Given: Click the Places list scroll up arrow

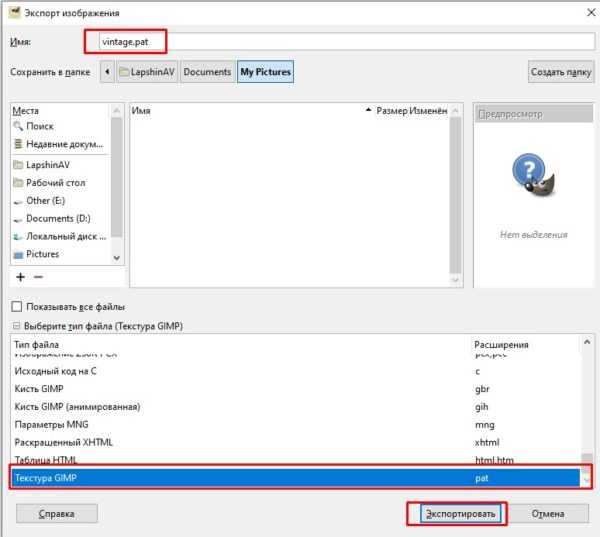Looking at the screenshot, I should coord(117,111).
